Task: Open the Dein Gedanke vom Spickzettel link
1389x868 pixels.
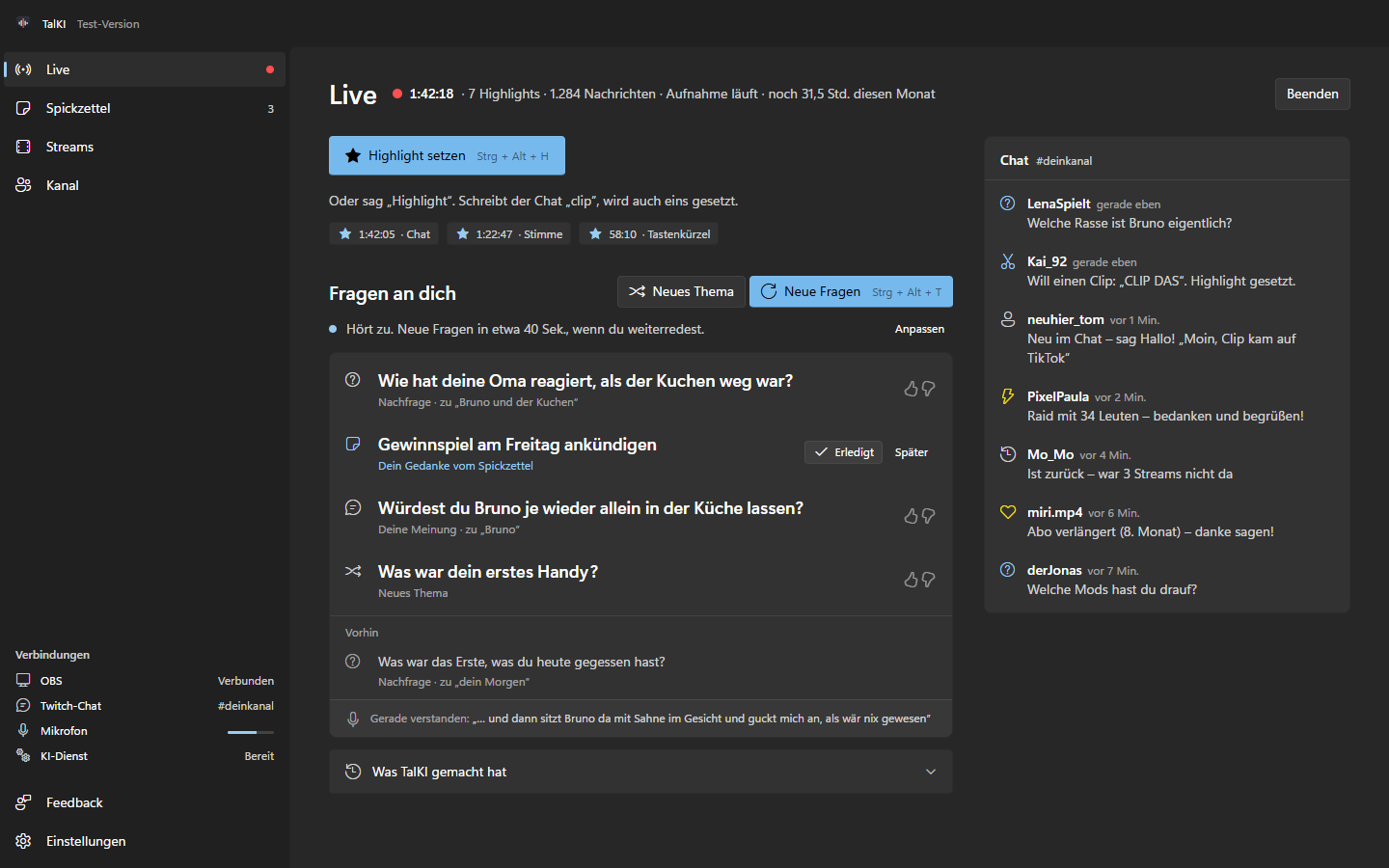Action: click(455, 466)
